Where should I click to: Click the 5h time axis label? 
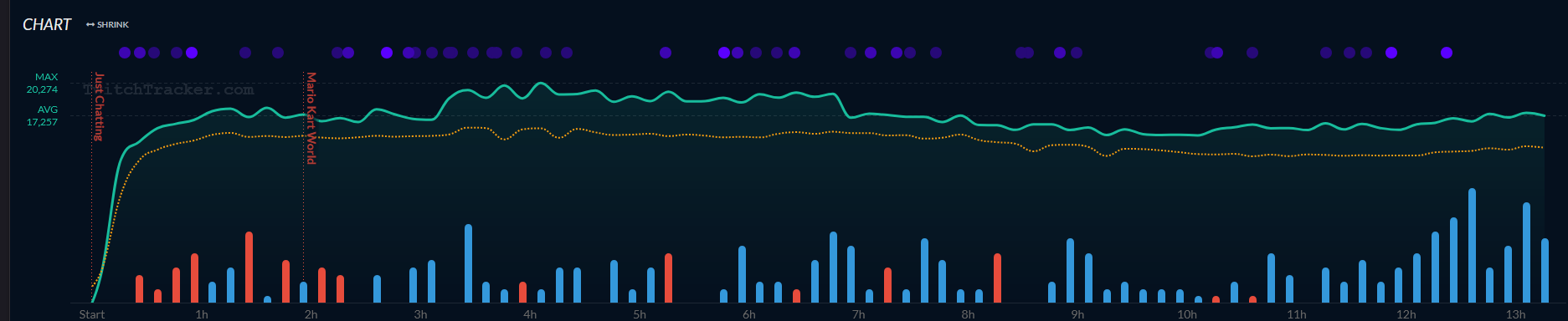(x=640, y=314)
